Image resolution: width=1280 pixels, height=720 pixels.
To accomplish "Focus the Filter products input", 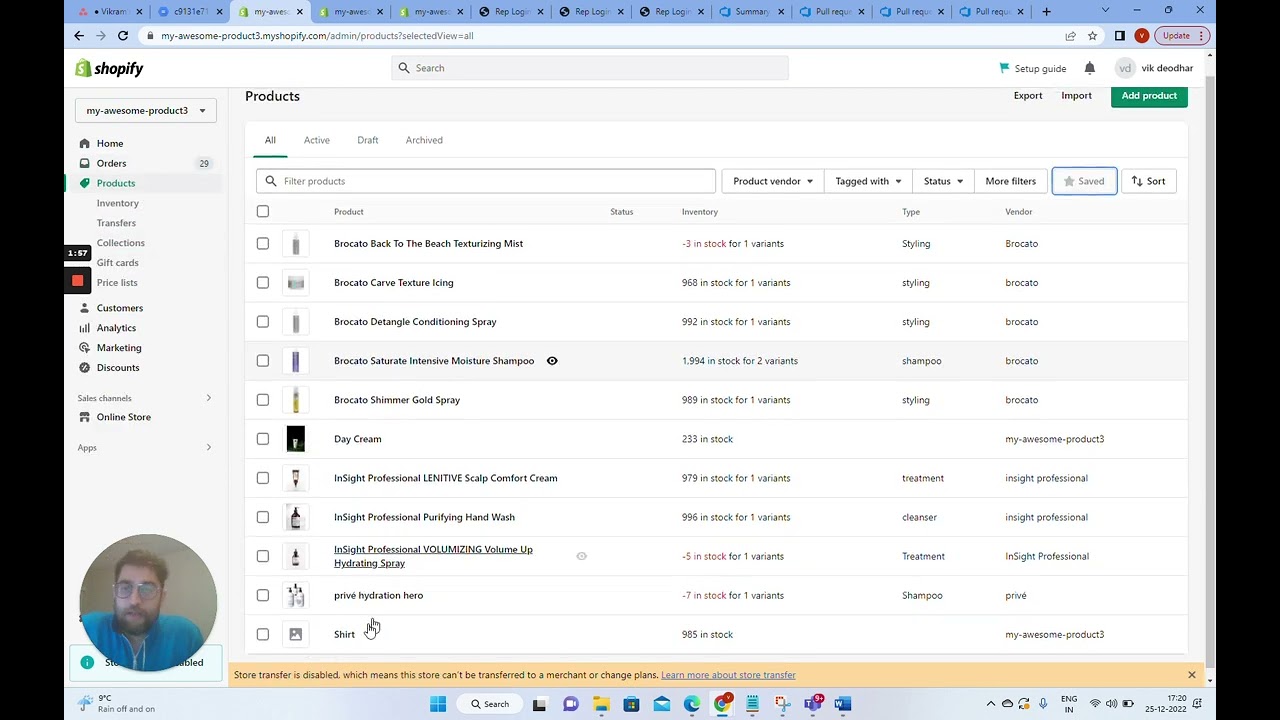I will [486, 181].
